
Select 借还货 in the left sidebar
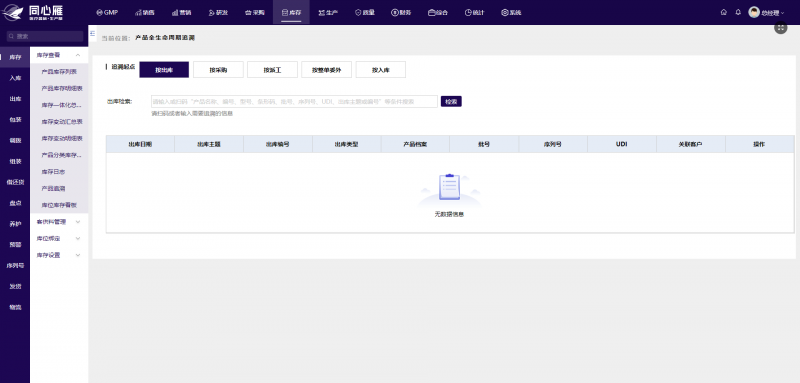[x=15, y=182]
